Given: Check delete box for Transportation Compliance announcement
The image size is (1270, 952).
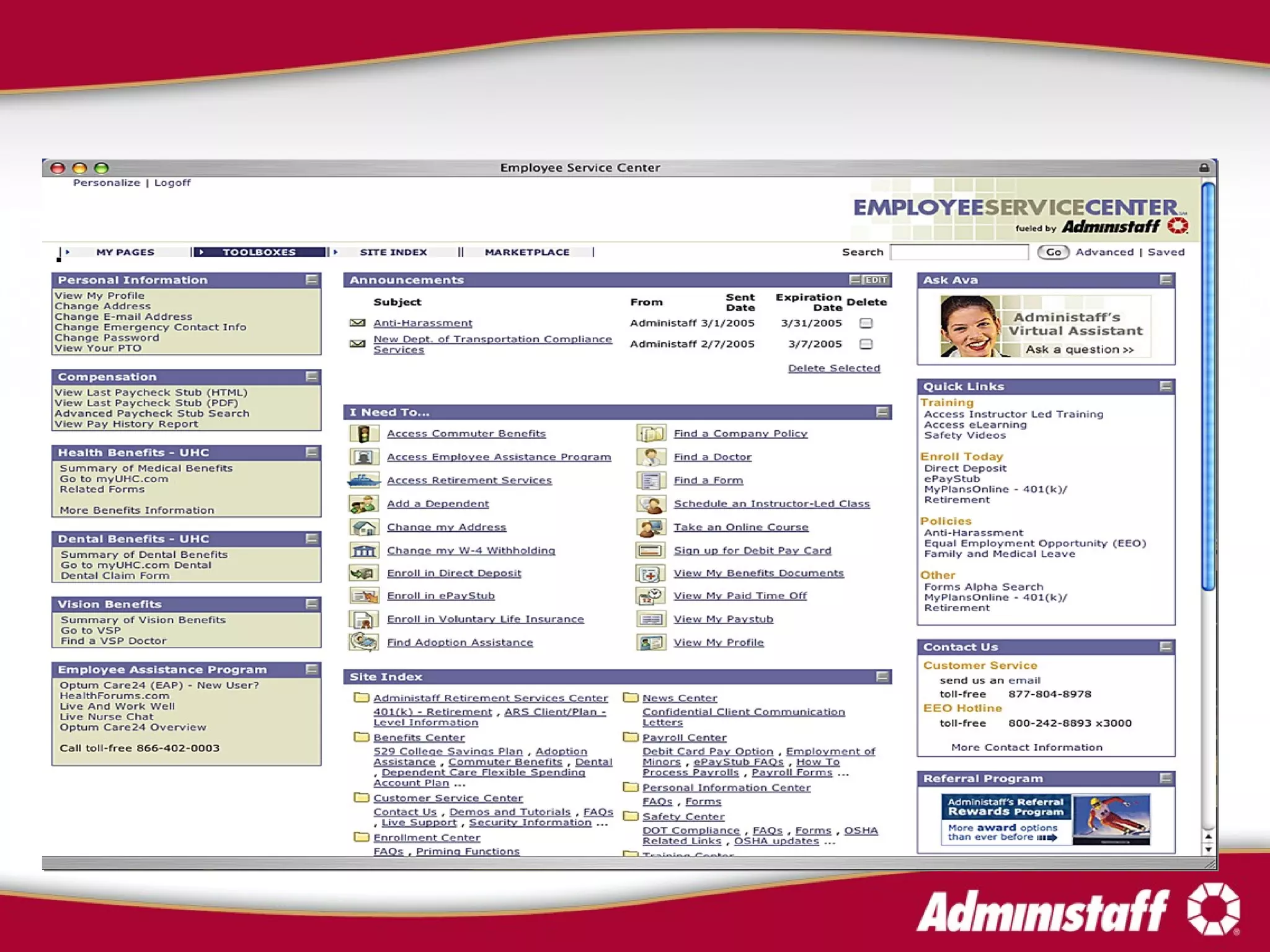Looking at the screenshot, I should 866,344.
